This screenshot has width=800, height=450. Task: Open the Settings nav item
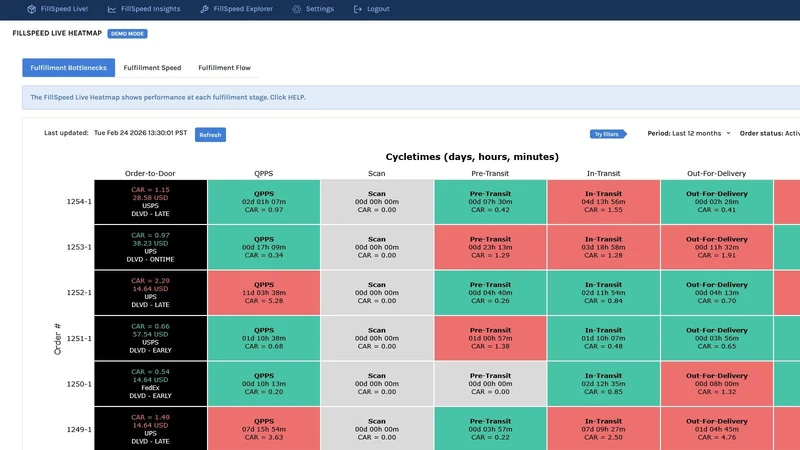pos(313,9)
